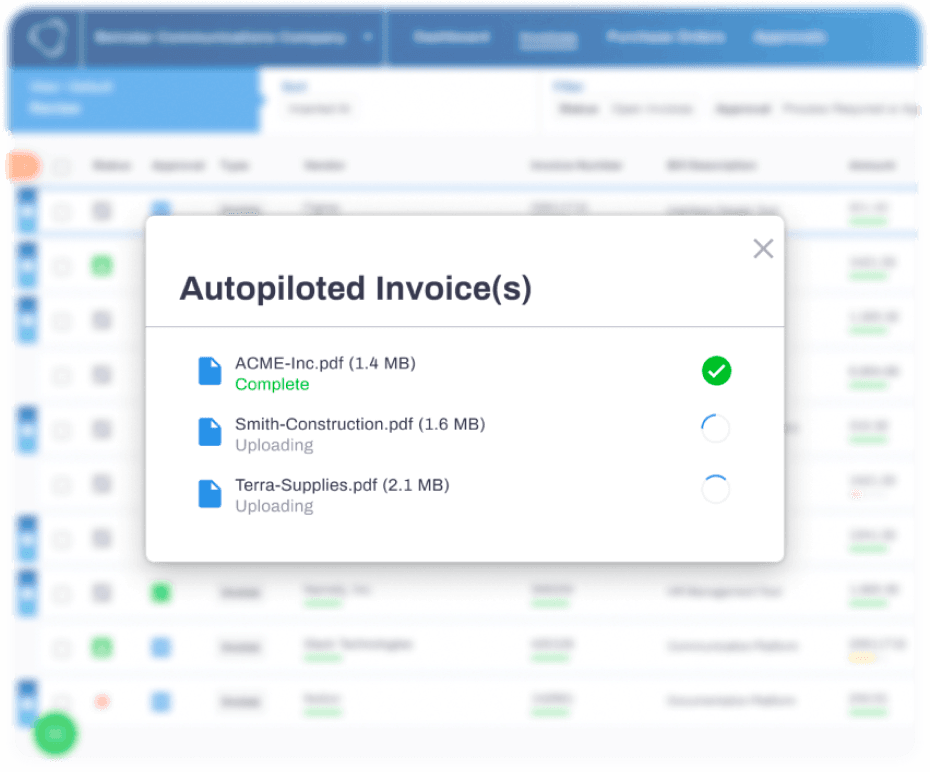Close the Autopiloted Invoice(s) dialog

[x=763, y=249]
